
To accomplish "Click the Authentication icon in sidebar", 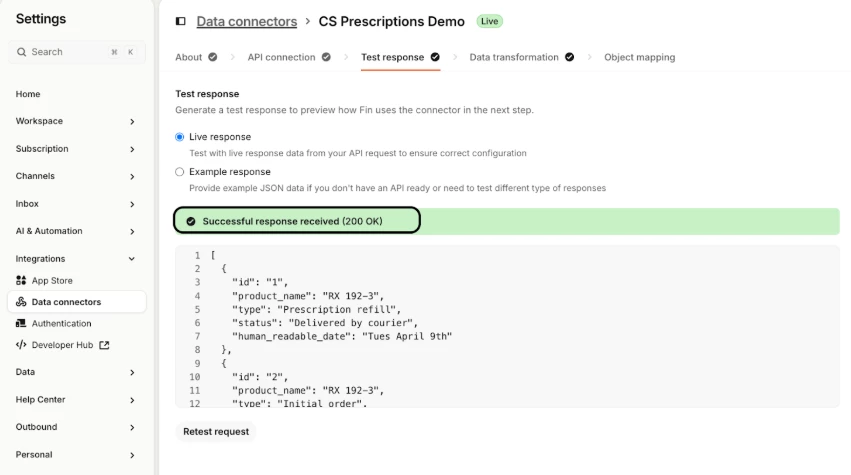I will point(22,324).
